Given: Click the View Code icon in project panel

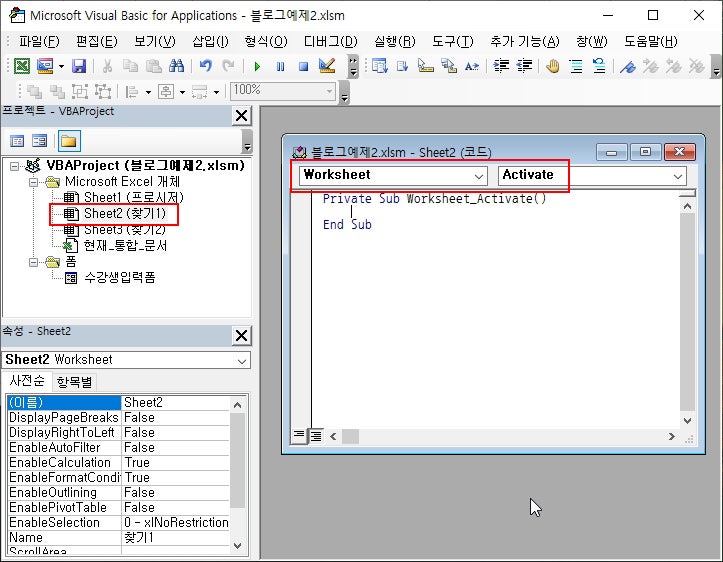Looking at the screenshot, I should 17,141.
